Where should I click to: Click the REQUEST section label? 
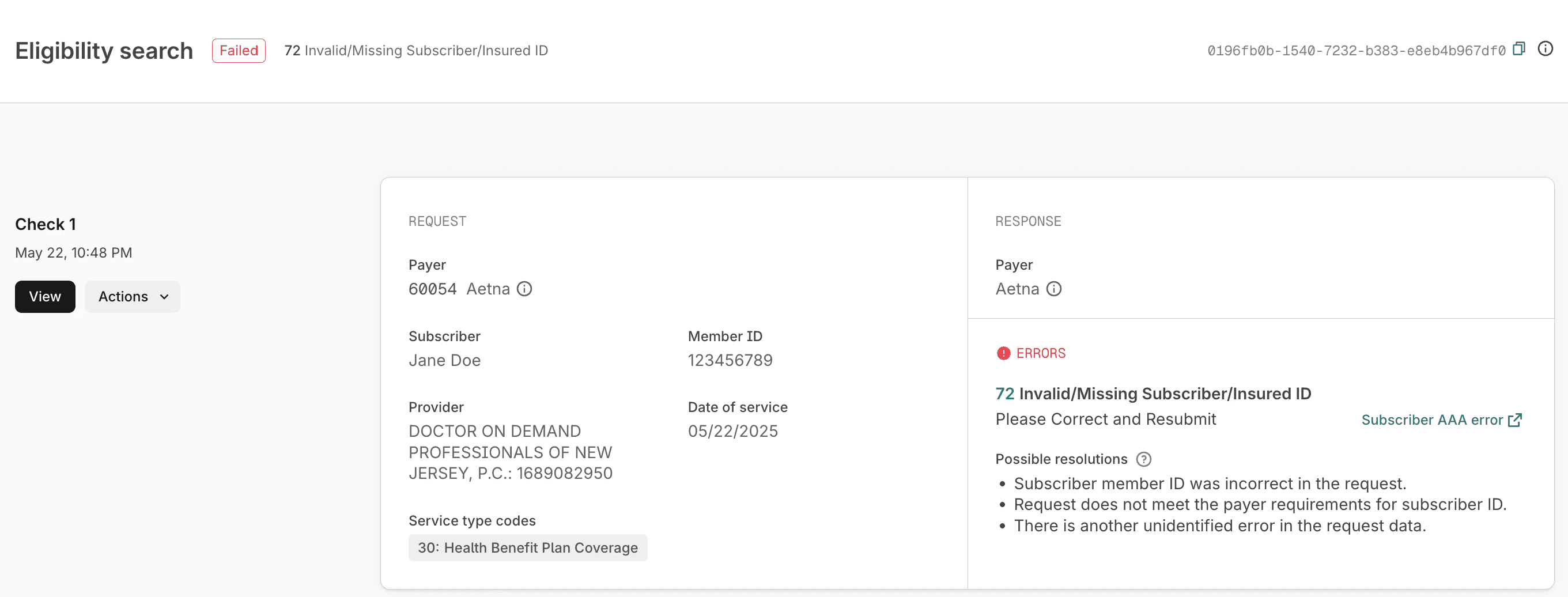(437, 221)
